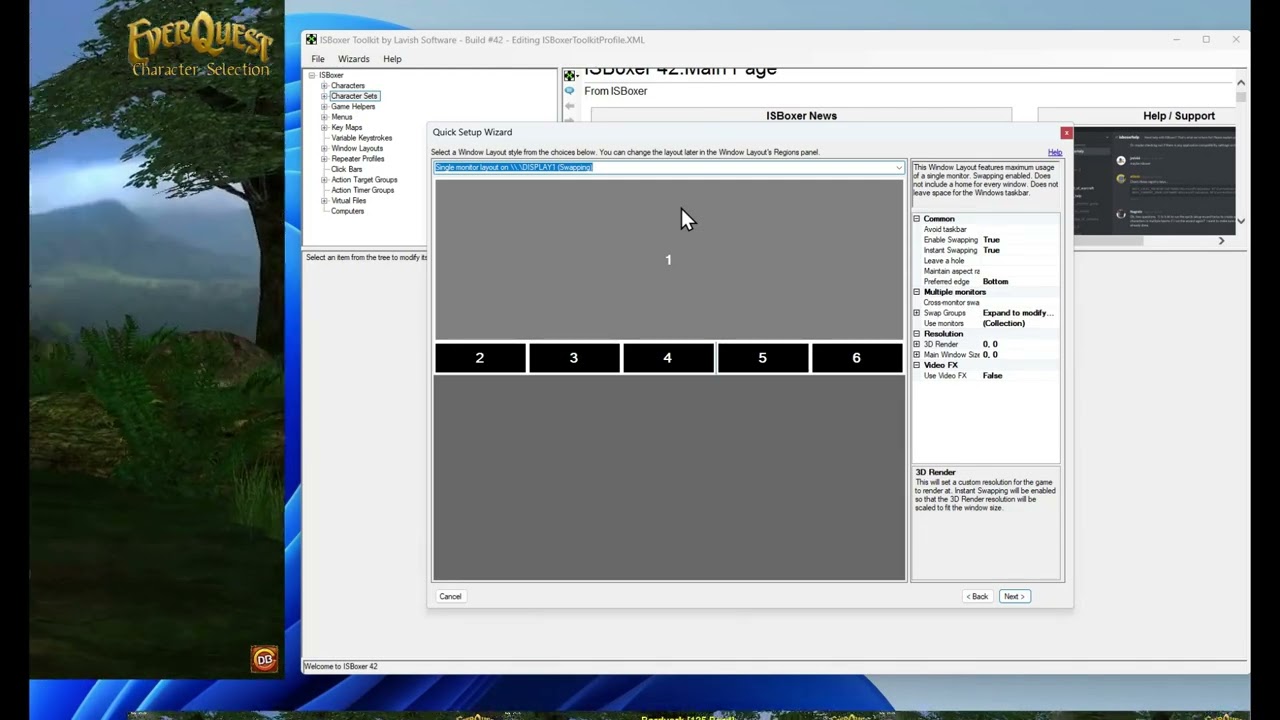Select region 6 in the layout preview
Screen dimensions: 1280x720
856,358
